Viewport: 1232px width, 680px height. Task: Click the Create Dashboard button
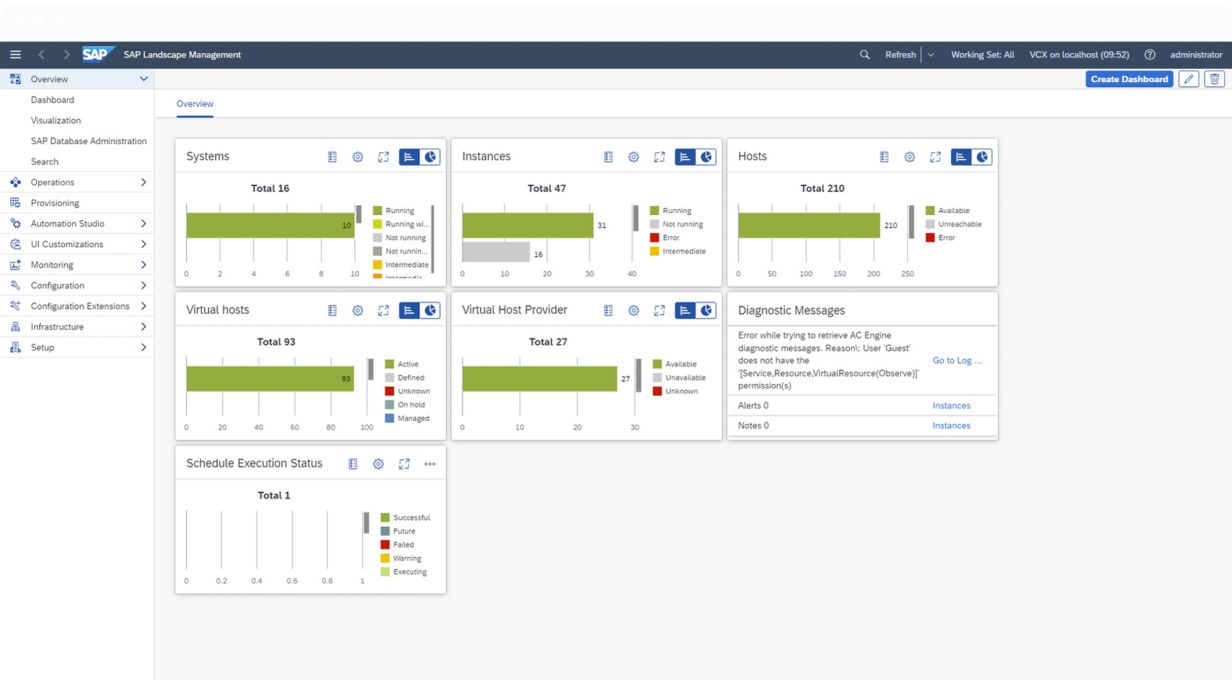[x=1129, y=79]
